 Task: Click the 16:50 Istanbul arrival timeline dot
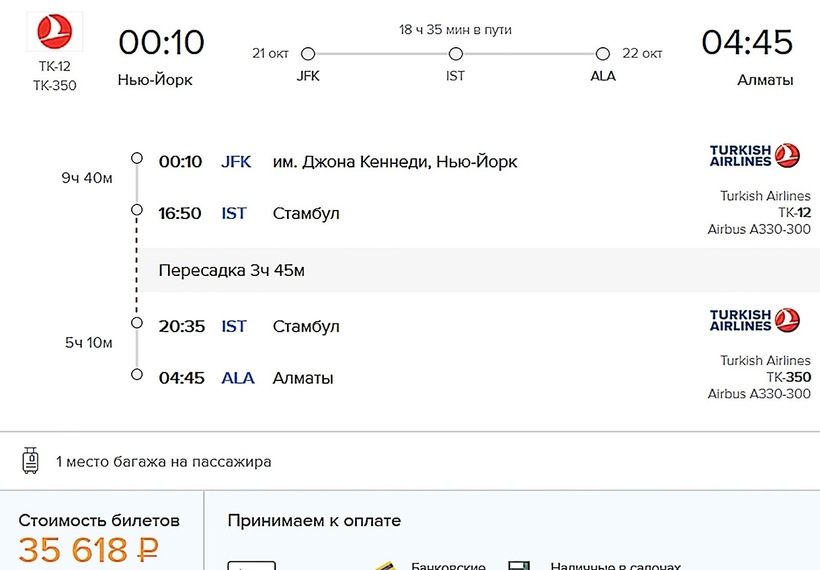(137, 210)
